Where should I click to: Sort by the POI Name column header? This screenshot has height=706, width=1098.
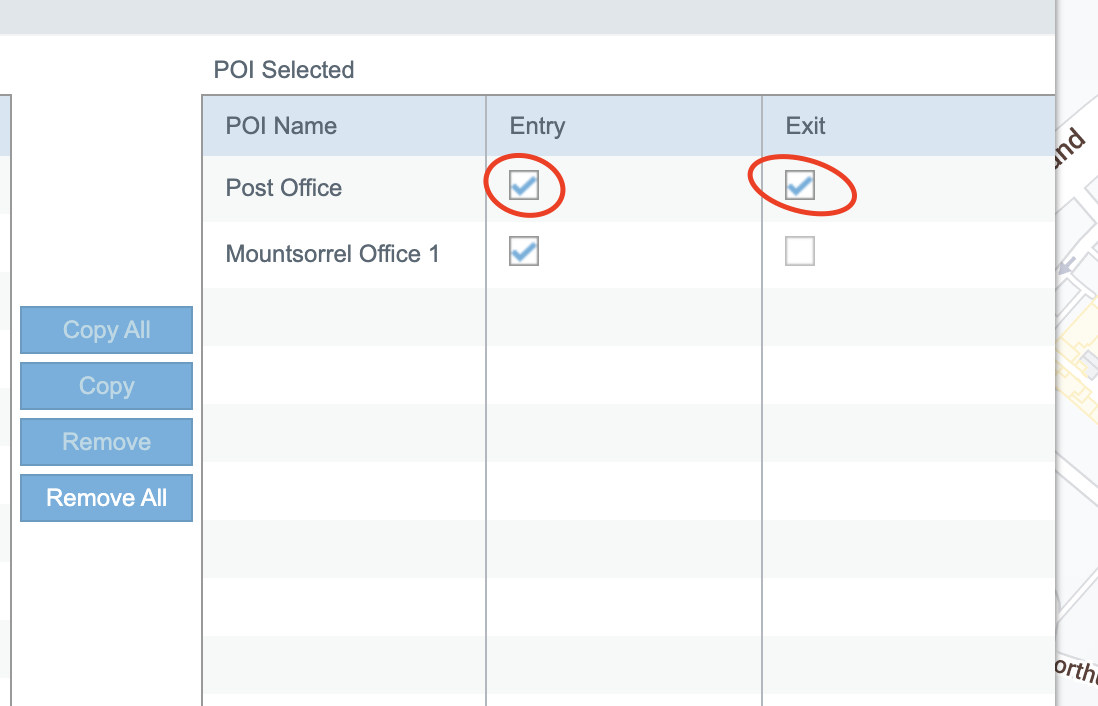click(281, 126)
